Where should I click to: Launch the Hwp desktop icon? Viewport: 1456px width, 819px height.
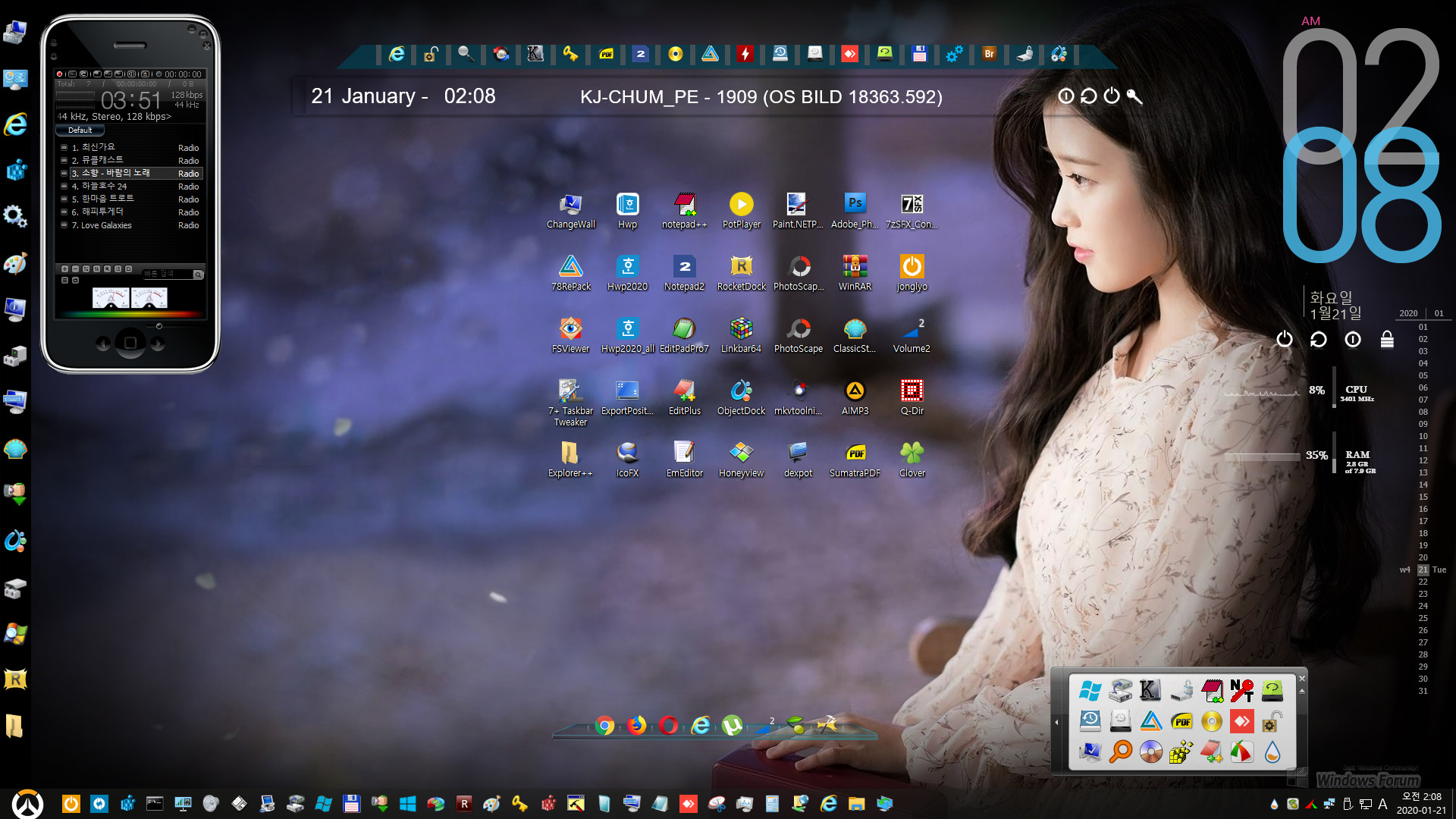627,211
